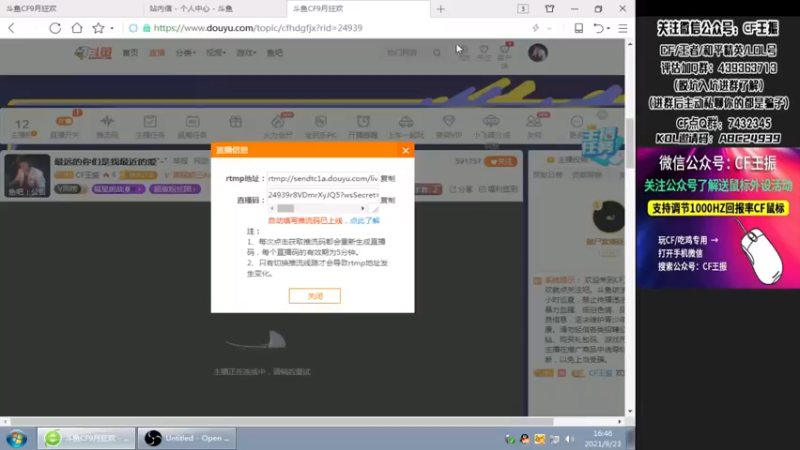800x450 pixels.
Task: Click the rtmp address input field
Action: [323, 179]
